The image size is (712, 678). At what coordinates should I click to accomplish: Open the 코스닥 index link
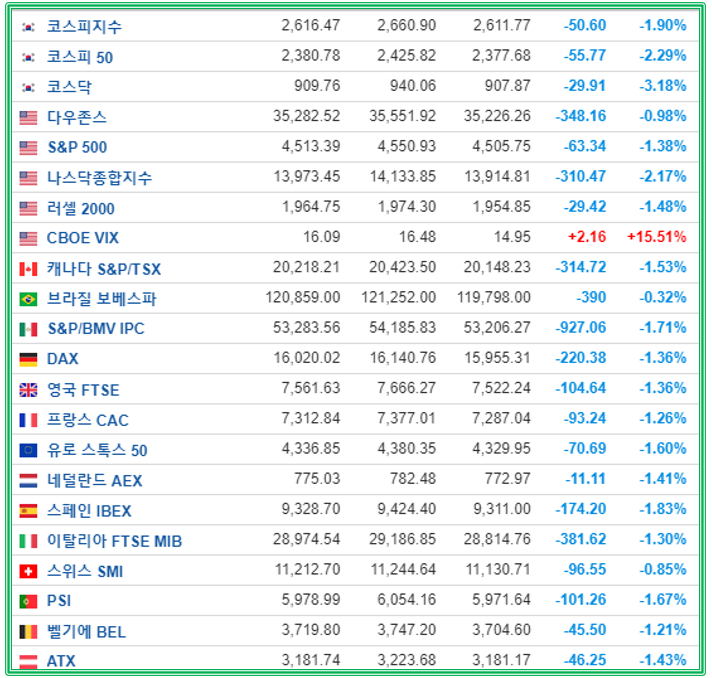(x=69, y=87)
